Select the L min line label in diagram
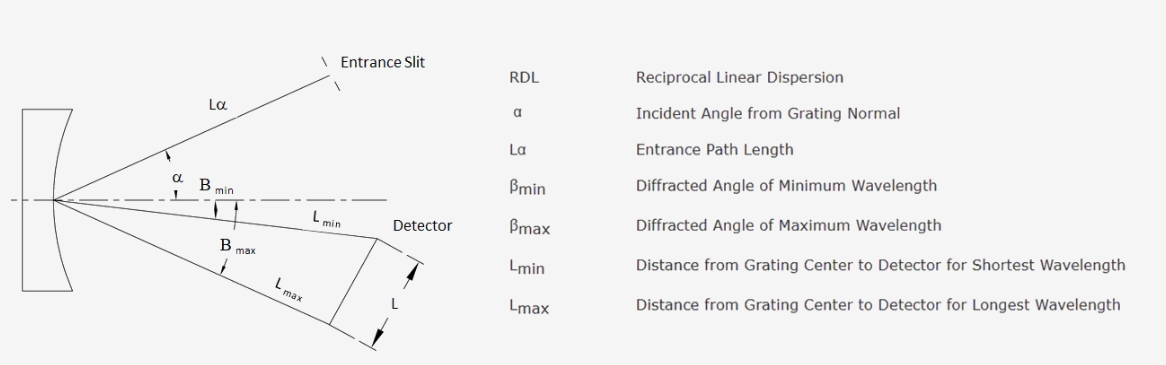1166x365 pixels. 328,219
